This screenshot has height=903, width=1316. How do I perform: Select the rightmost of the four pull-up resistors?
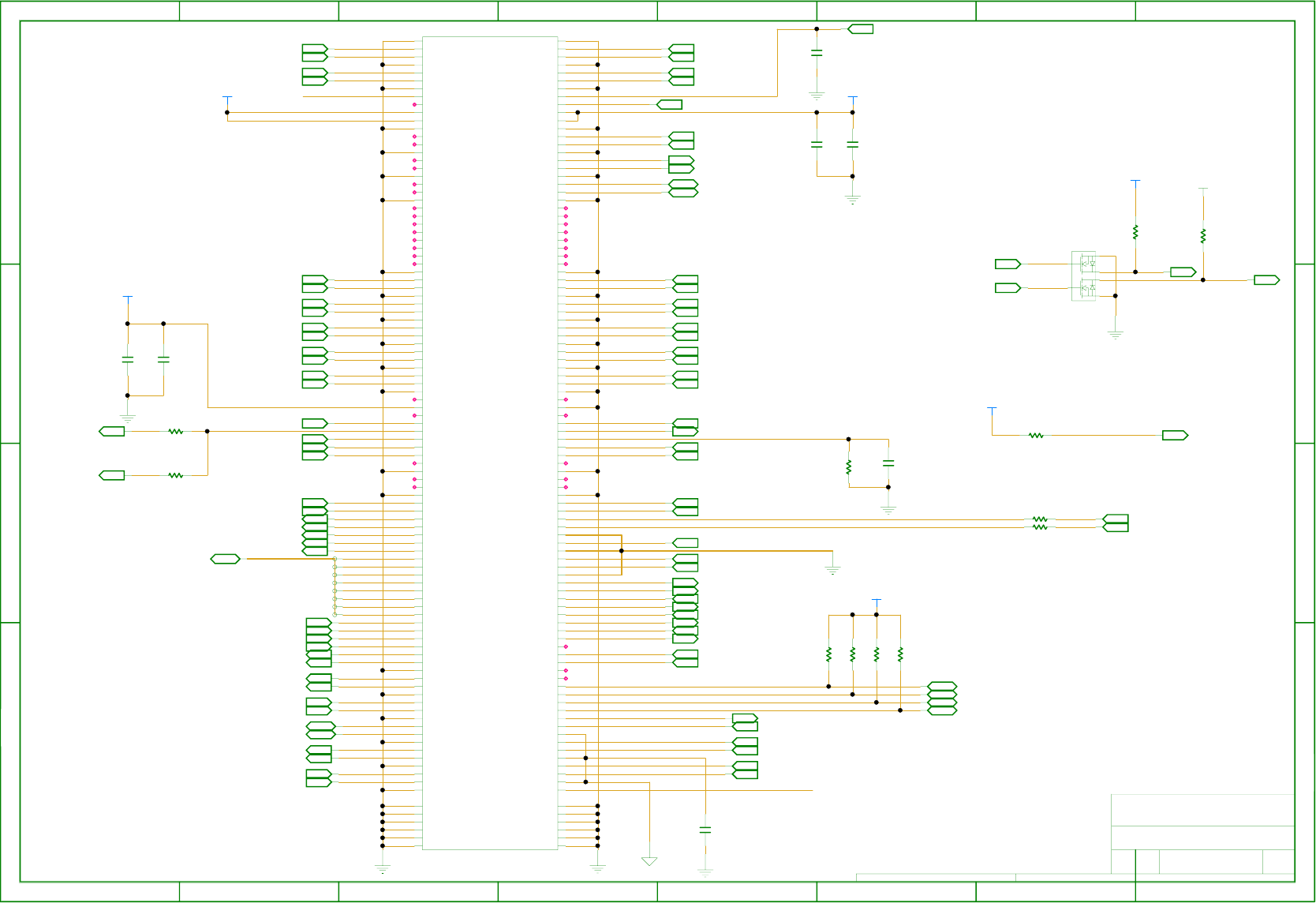click(900, 654)
